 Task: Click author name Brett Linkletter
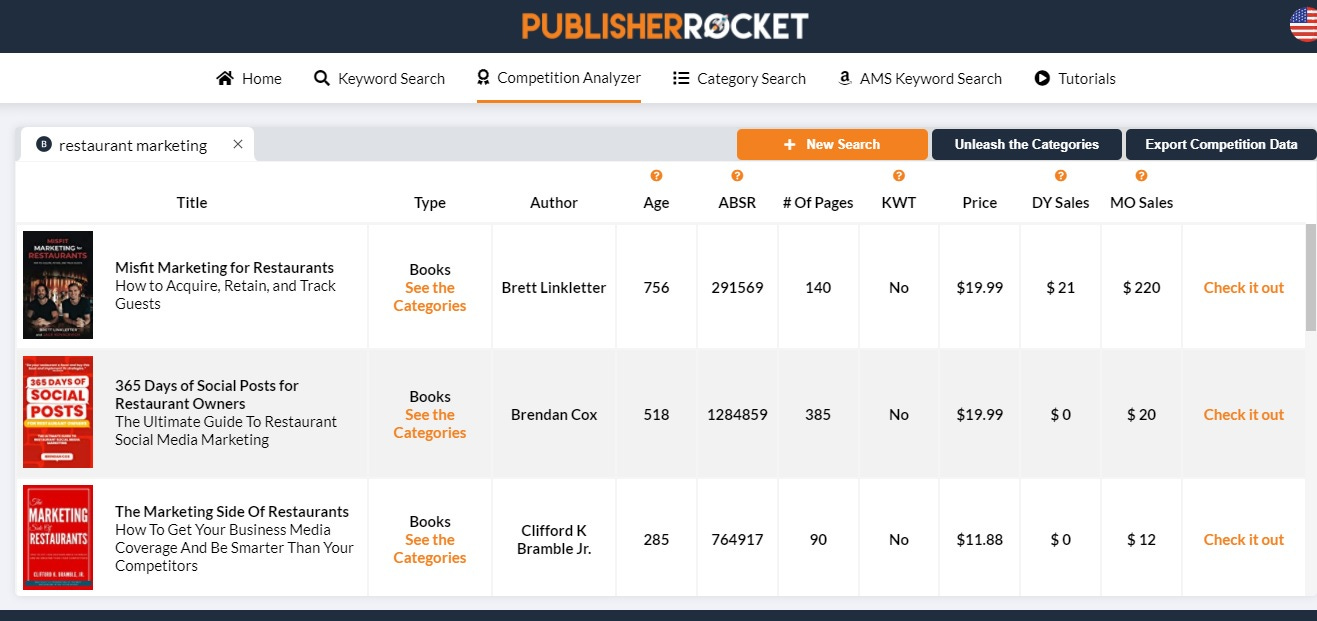point(554,287)
